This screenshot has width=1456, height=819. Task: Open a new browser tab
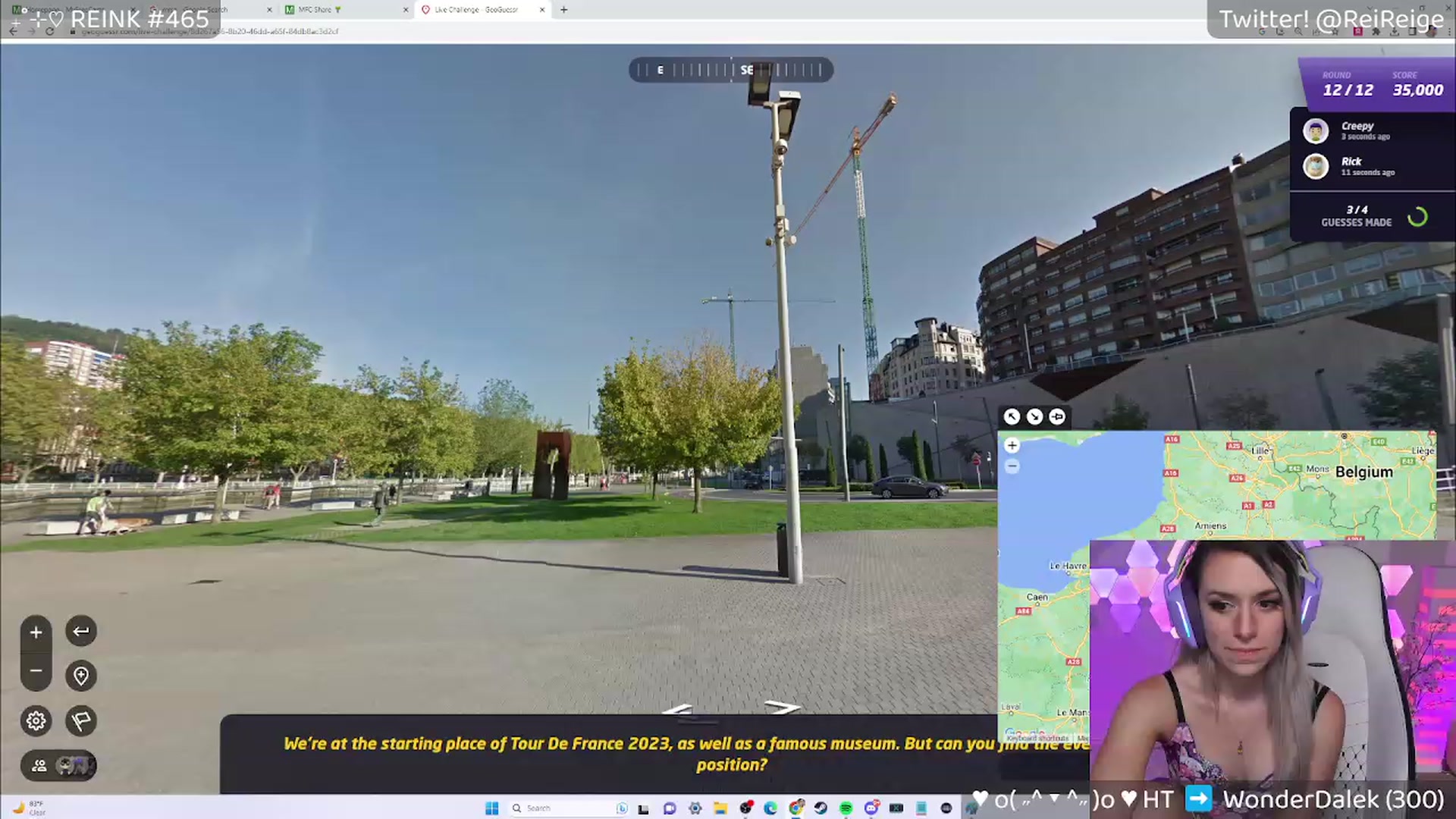pyautogui.click(x=563, y=10)
